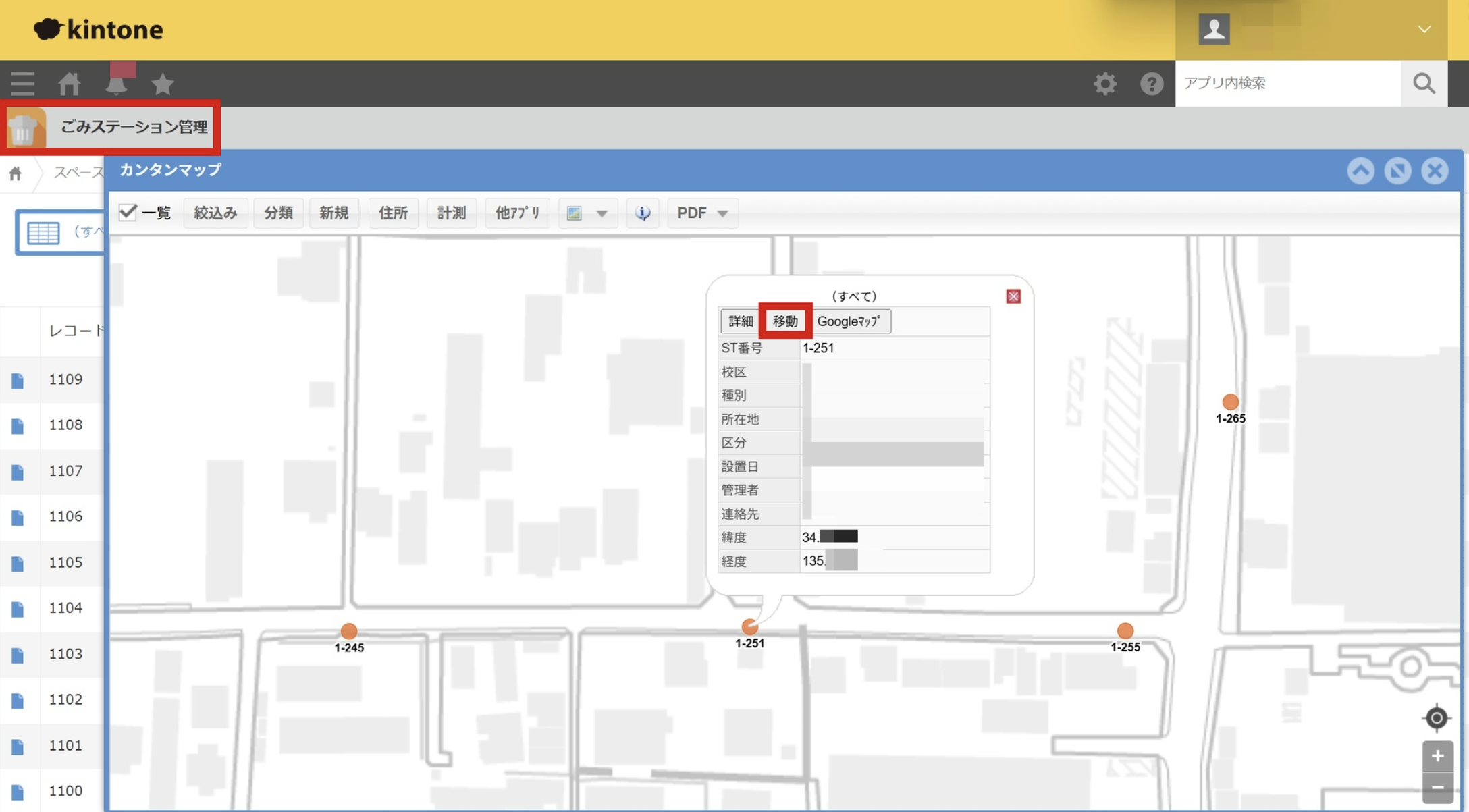The width and height of the screenshot is (1469, 812).
Task: Zoom in with the map plus button
Action: [1437, 756]
